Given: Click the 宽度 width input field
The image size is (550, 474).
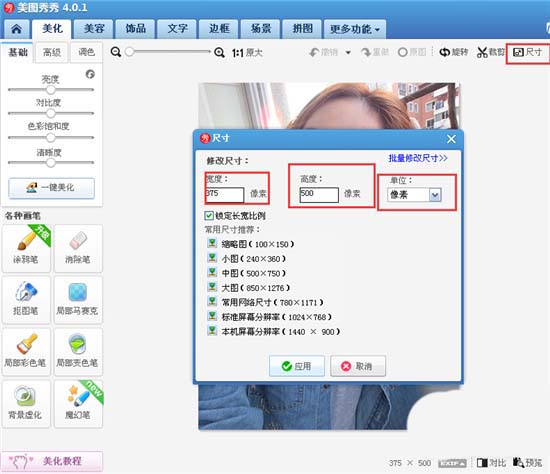Looking at the screenshot, I should [x=224, y=195].
